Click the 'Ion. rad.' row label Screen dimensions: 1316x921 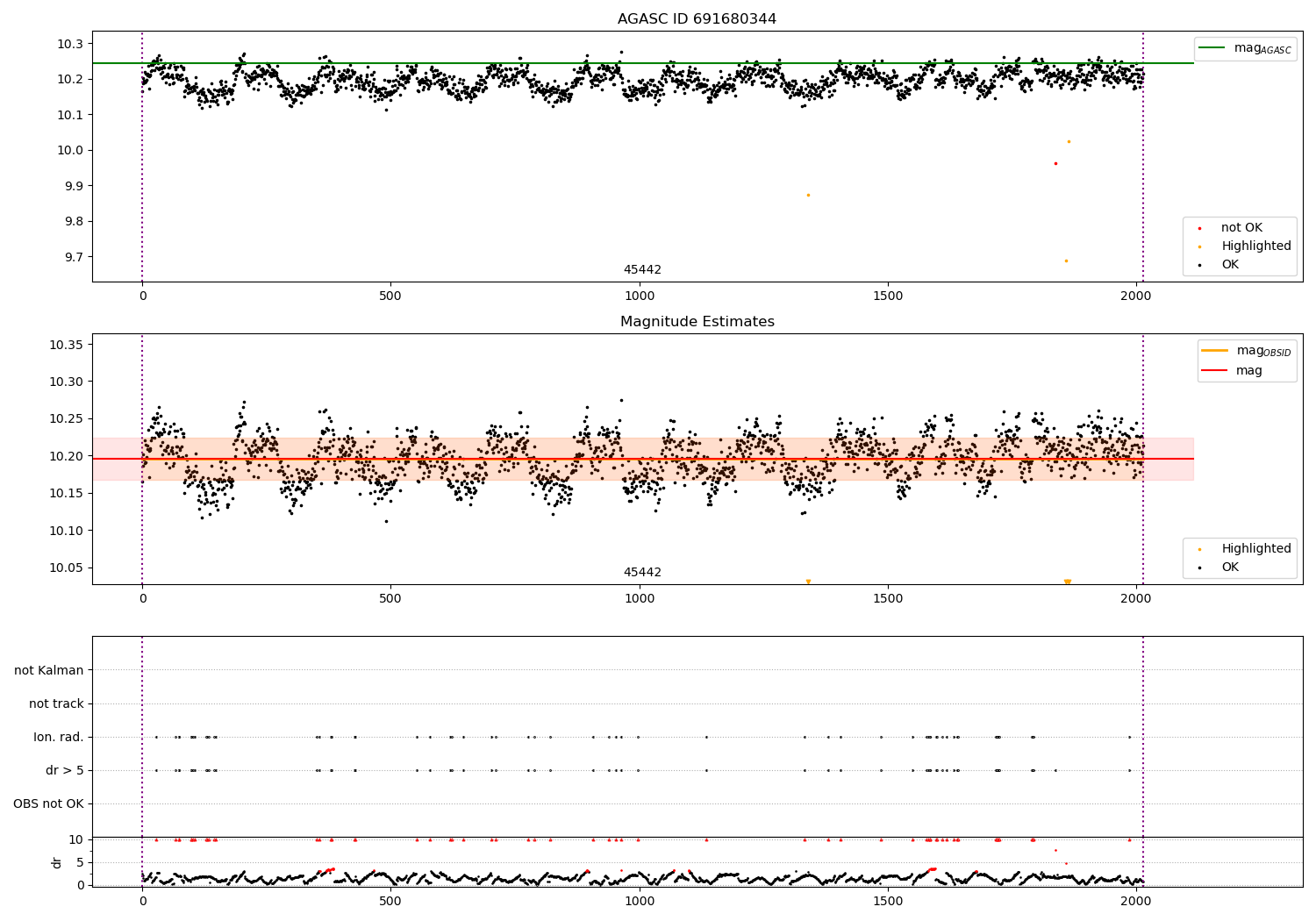coord(59,737)
